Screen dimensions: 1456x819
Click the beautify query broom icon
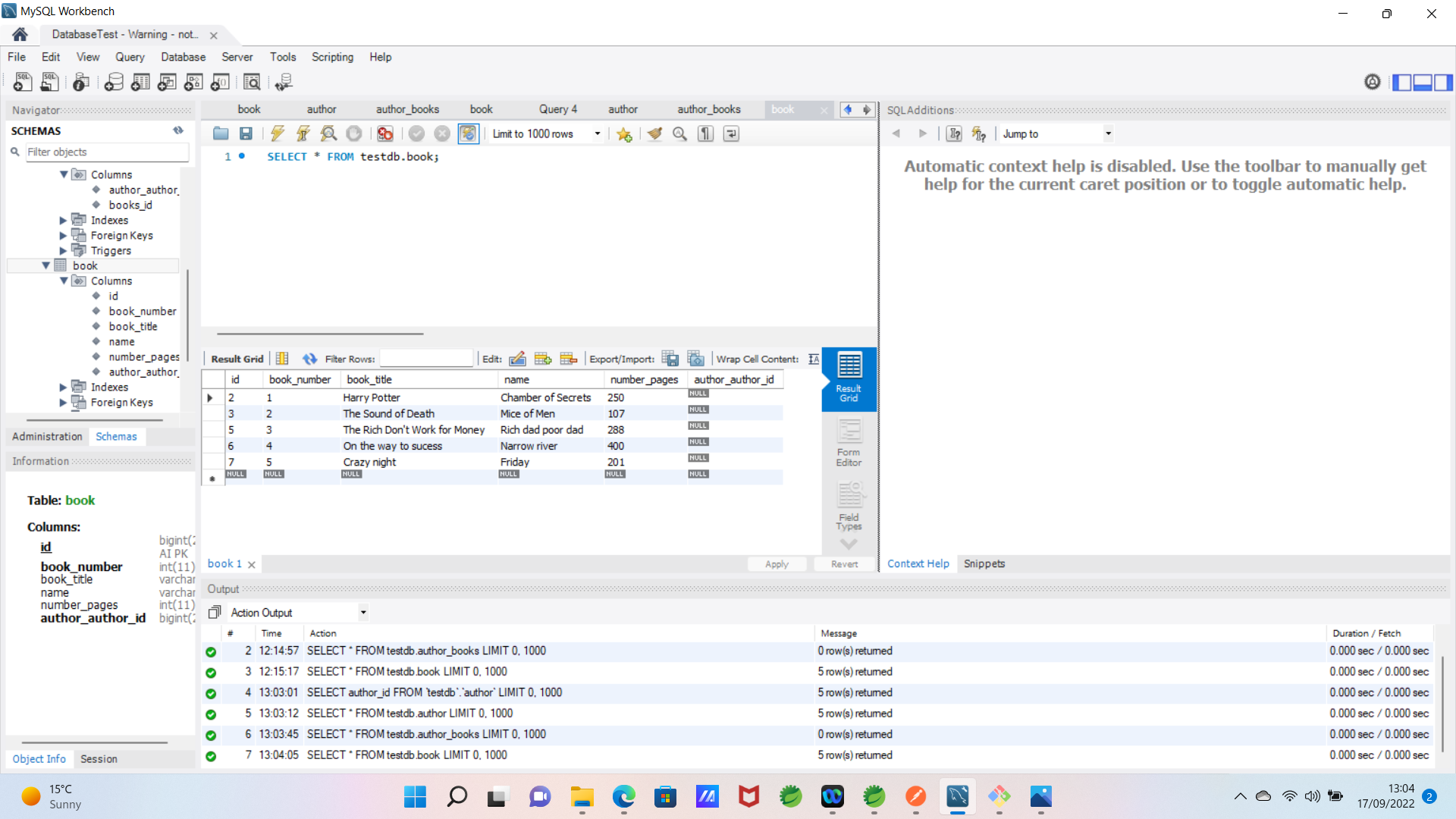[654, 134]
